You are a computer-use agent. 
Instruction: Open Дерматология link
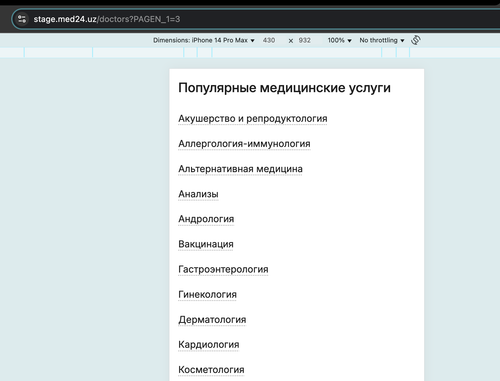click(x=212, y=320)
